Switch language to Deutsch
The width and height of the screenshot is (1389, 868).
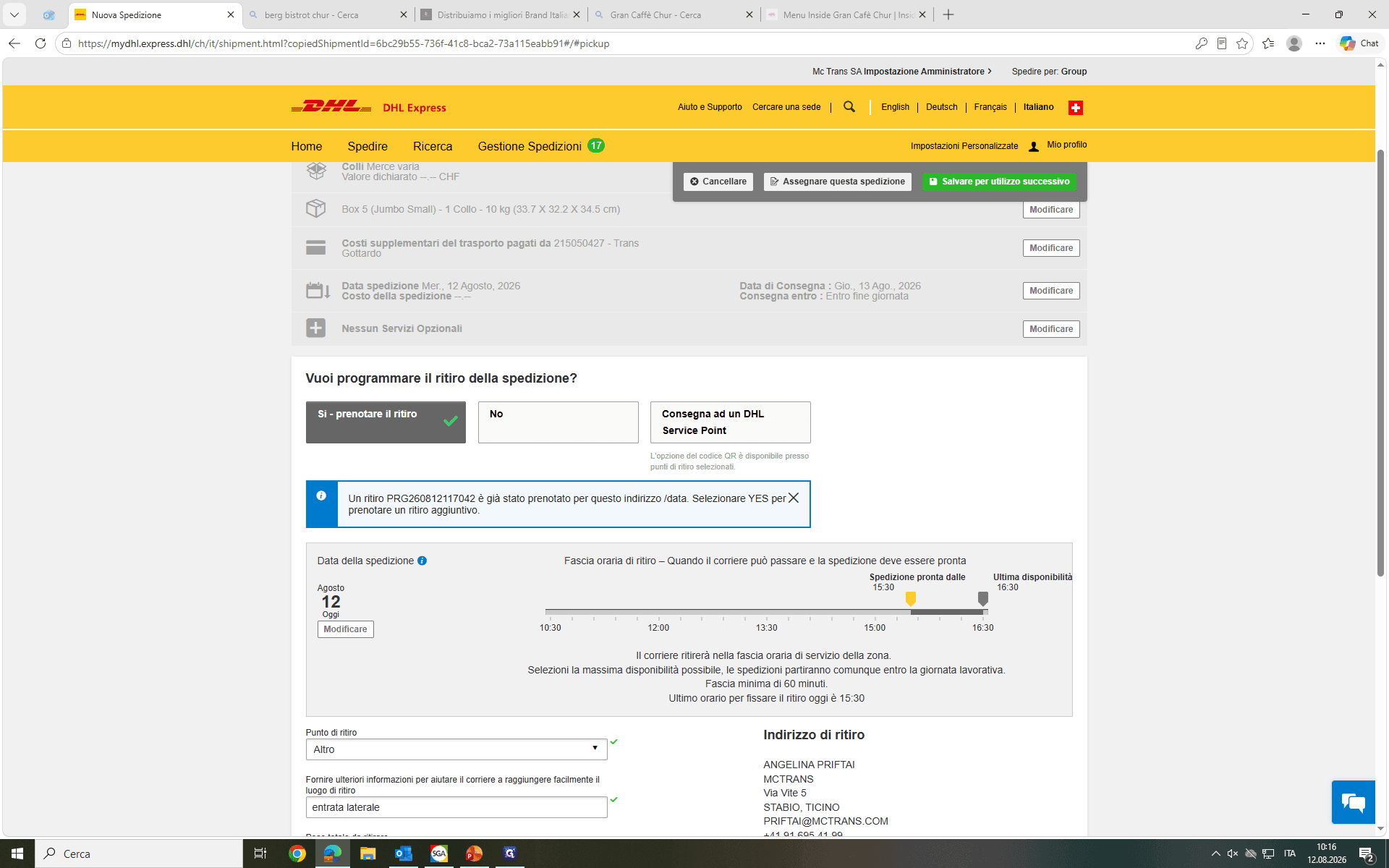941,107
